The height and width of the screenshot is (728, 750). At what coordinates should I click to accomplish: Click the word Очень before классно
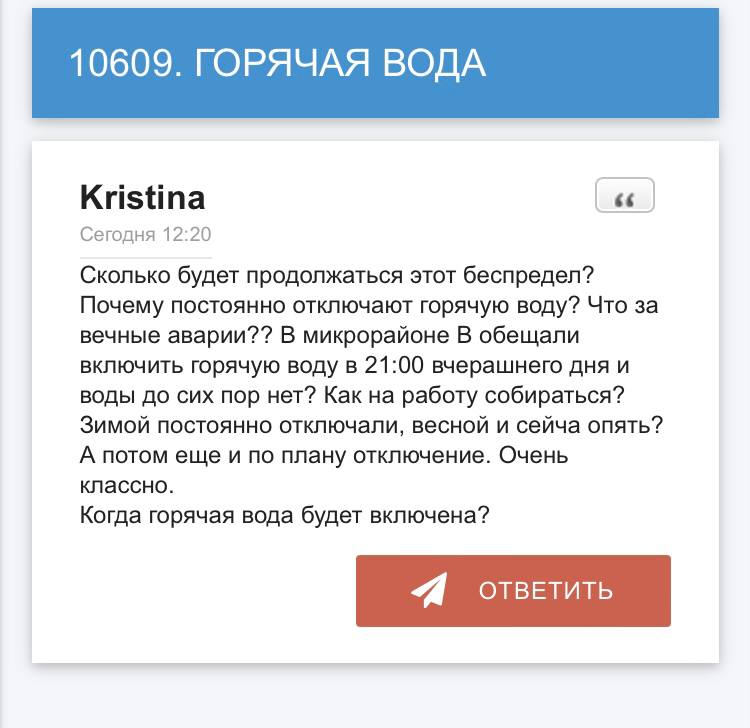533,455
